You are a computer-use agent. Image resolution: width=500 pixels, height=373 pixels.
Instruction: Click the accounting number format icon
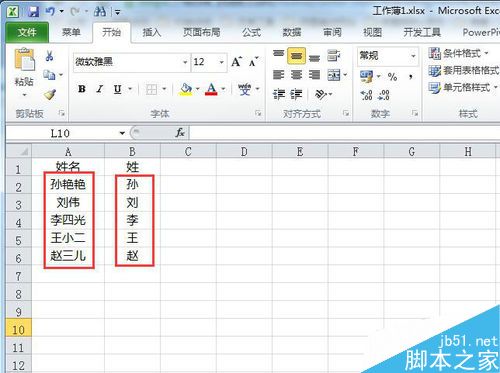[366, 77]
